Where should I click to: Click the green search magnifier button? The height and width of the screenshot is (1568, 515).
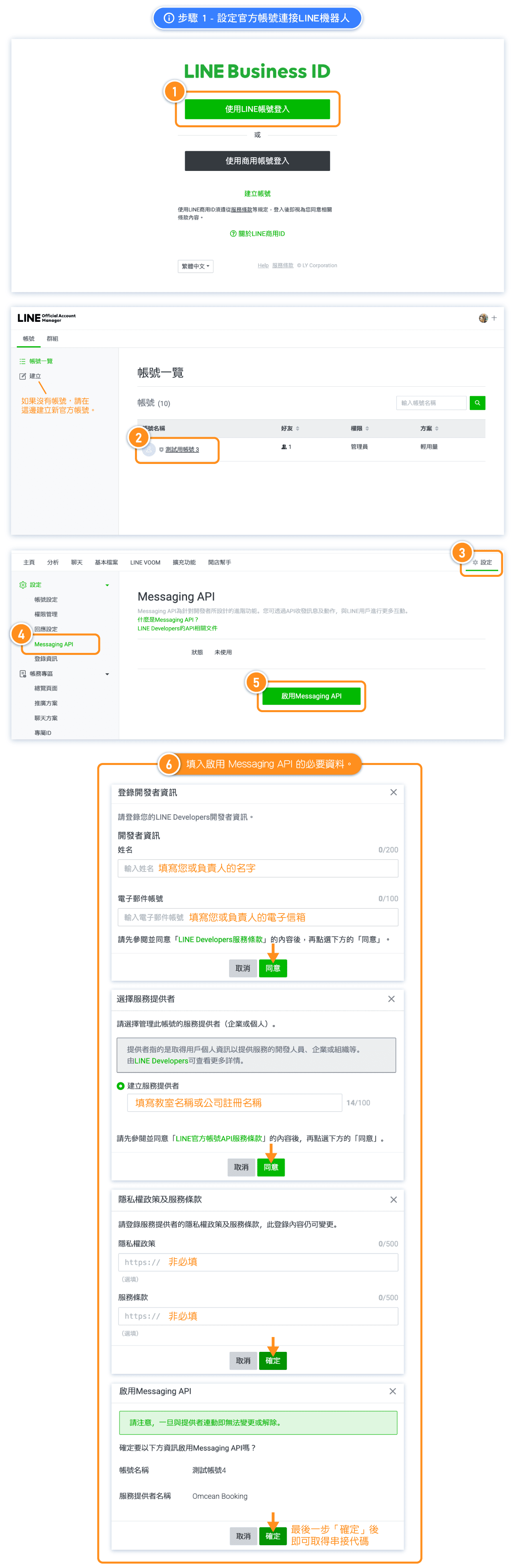click(x=477, y=402)
